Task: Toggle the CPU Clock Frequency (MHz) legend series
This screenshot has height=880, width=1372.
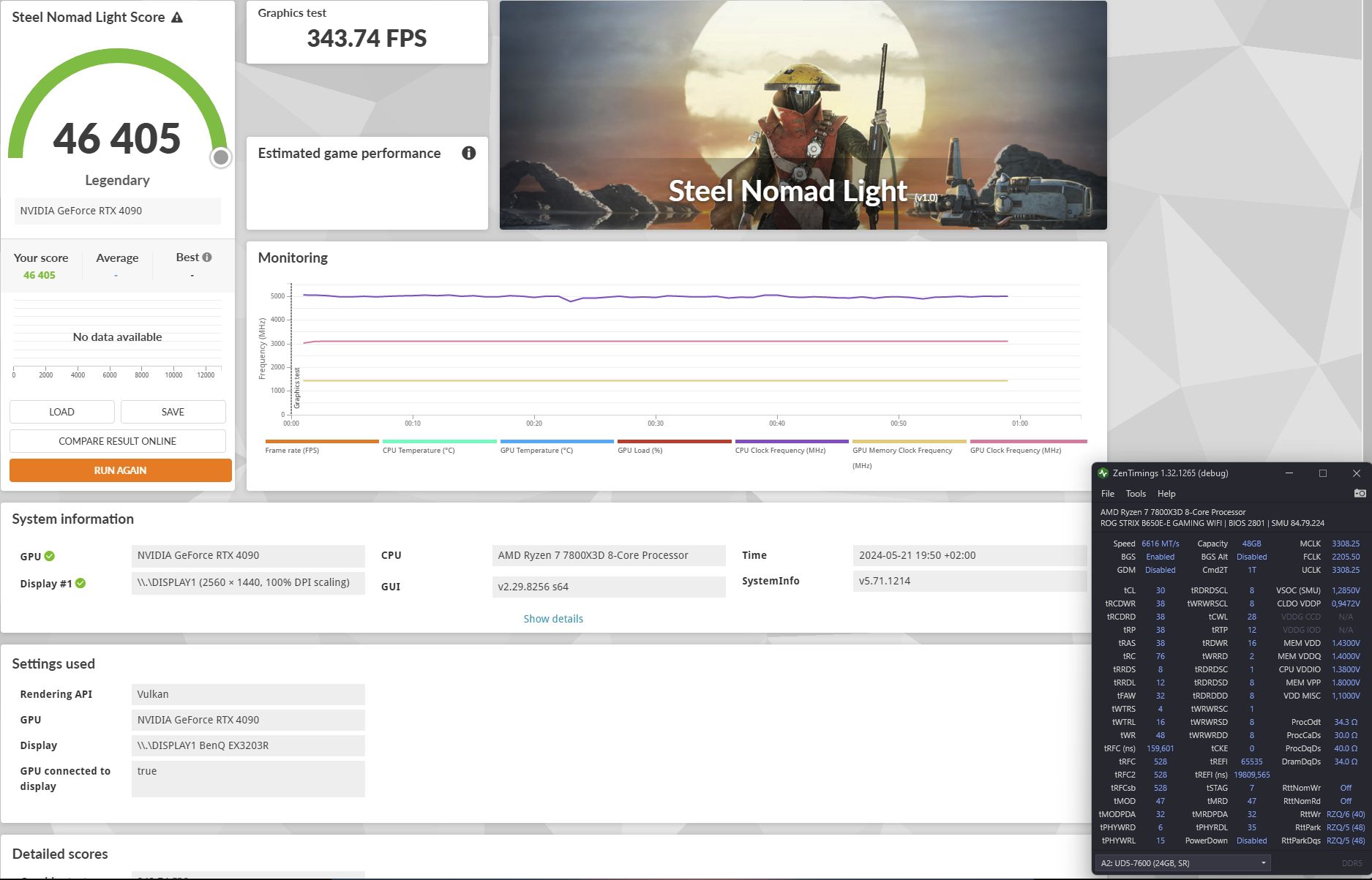Action: pos(791,446)
